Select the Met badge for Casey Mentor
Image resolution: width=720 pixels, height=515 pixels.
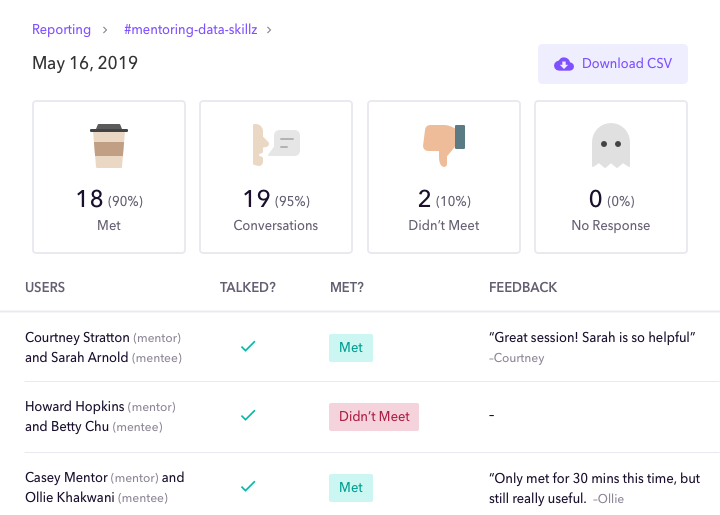pos(351,487)
